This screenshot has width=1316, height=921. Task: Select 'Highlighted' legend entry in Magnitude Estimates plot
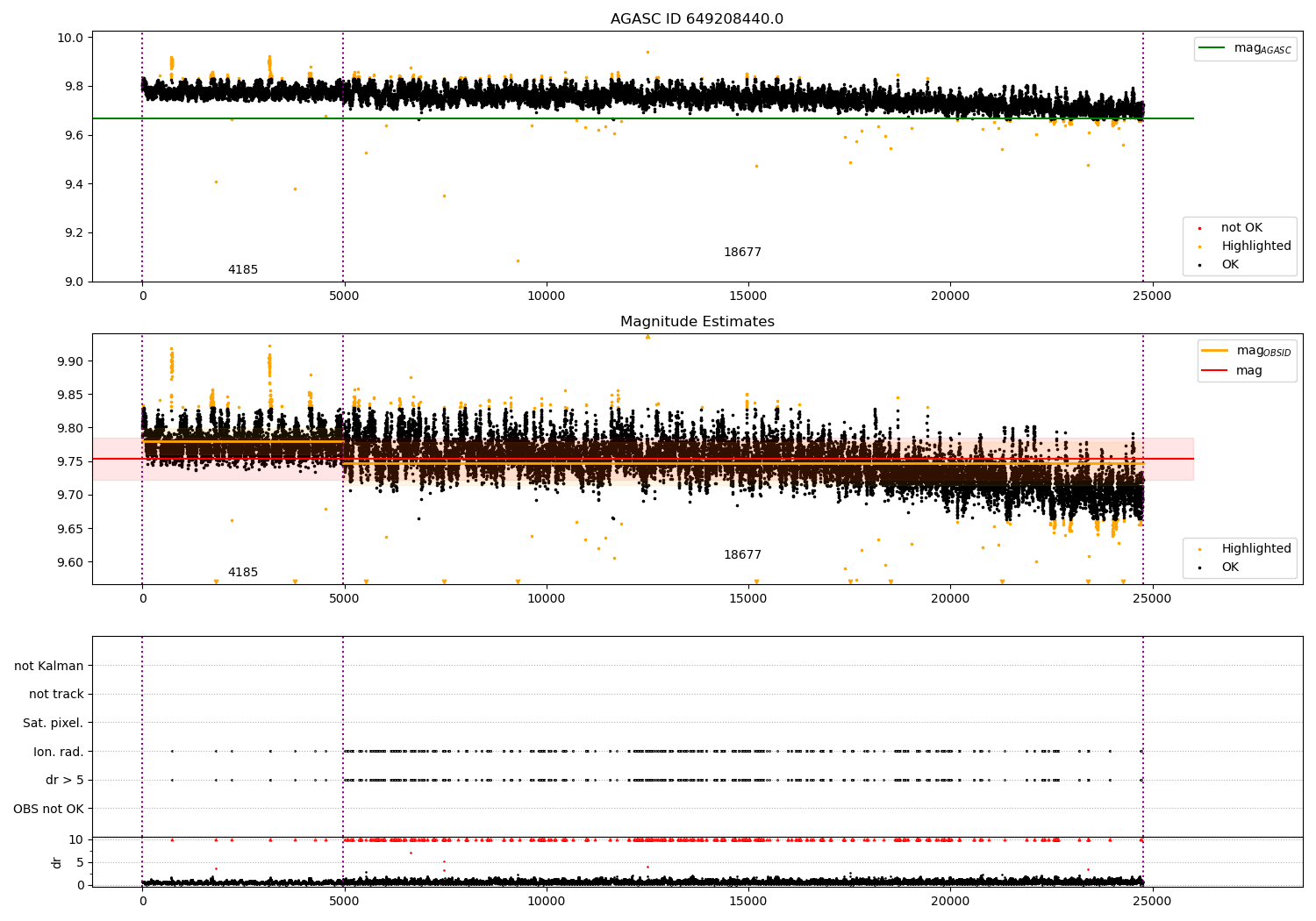click(1255, 549)
